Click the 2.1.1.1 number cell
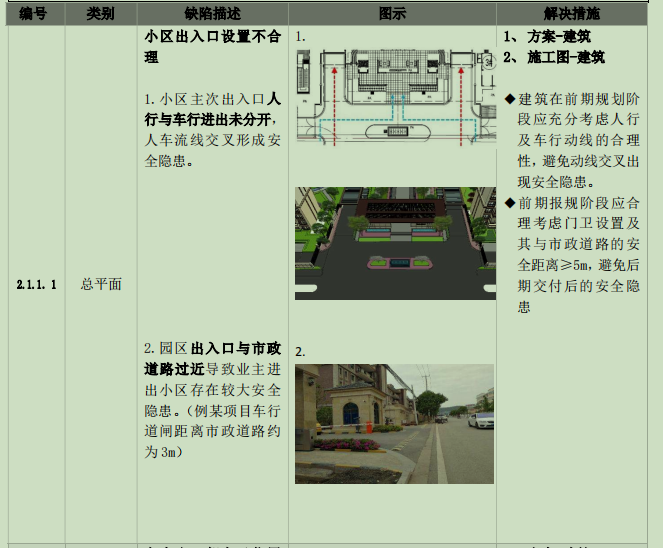The width and height of the screenshot is (663, 548). pyautogui.click(x=37, y=285)
